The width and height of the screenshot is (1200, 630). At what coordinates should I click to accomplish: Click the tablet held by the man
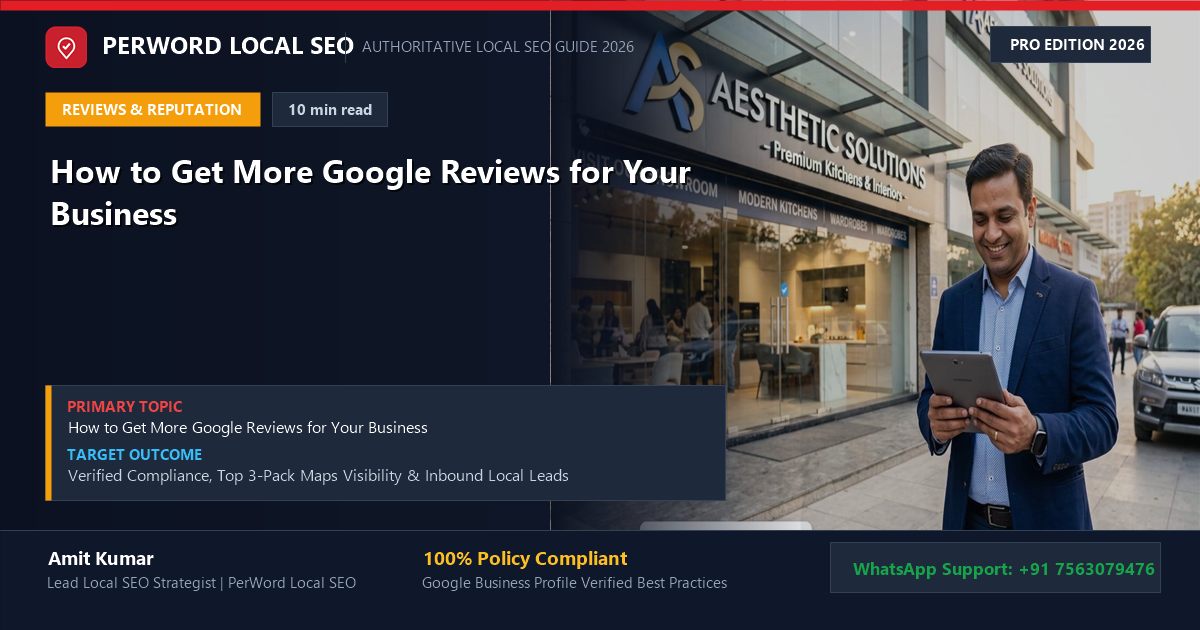pos(962,379)
